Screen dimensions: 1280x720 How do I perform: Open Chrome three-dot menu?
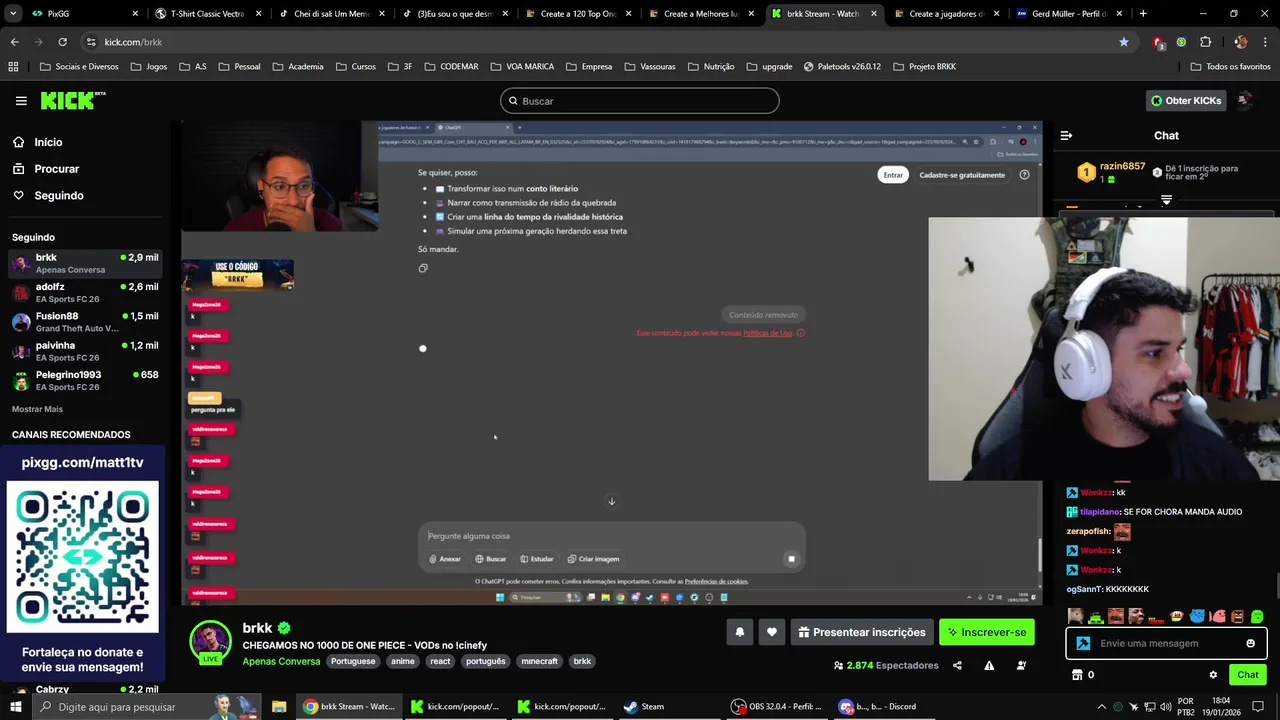click(1265, 42)
